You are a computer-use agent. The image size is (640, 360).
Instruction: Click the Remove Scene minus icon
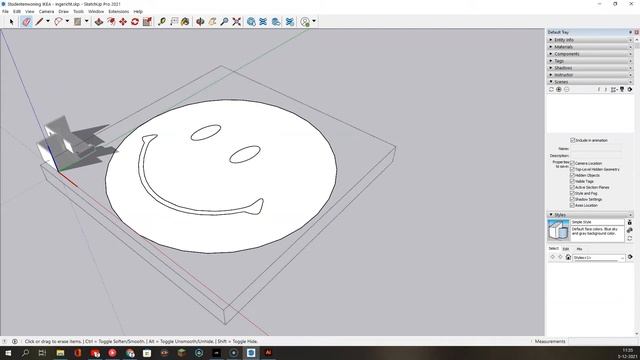point(567,89)
